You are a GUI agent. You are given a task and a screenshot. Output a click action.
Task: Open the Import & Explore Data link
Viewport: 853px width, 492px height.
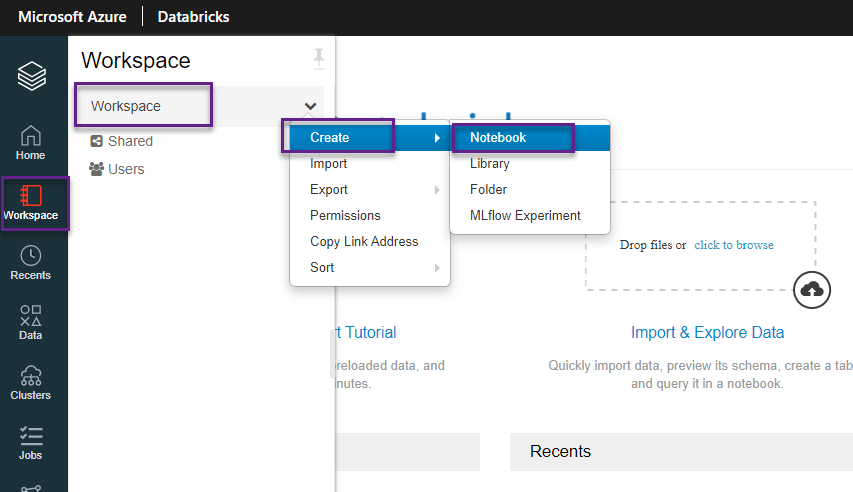pos(707,332)
